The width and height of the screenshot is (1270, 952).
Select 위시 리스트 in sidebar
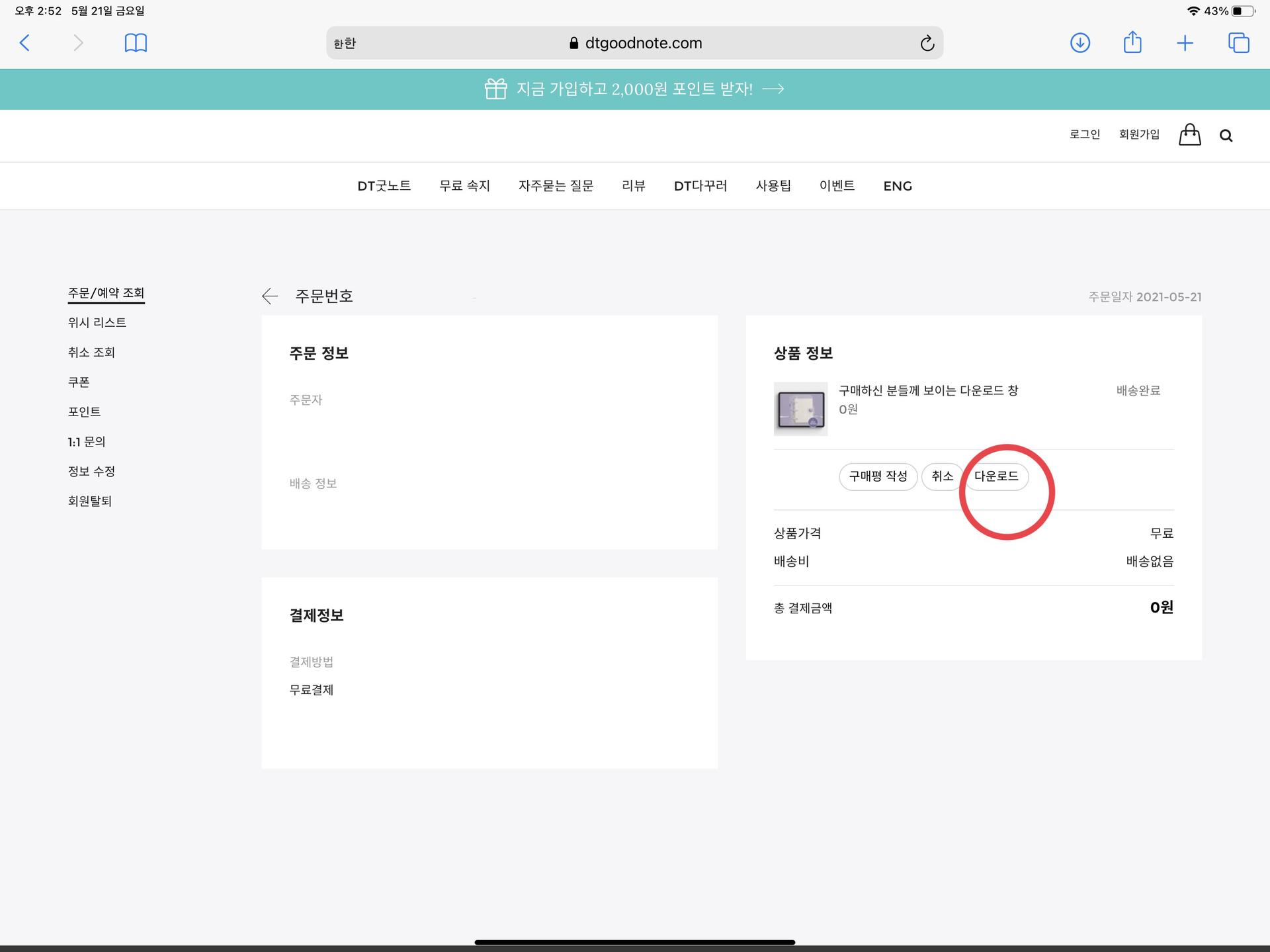[97, 323]
